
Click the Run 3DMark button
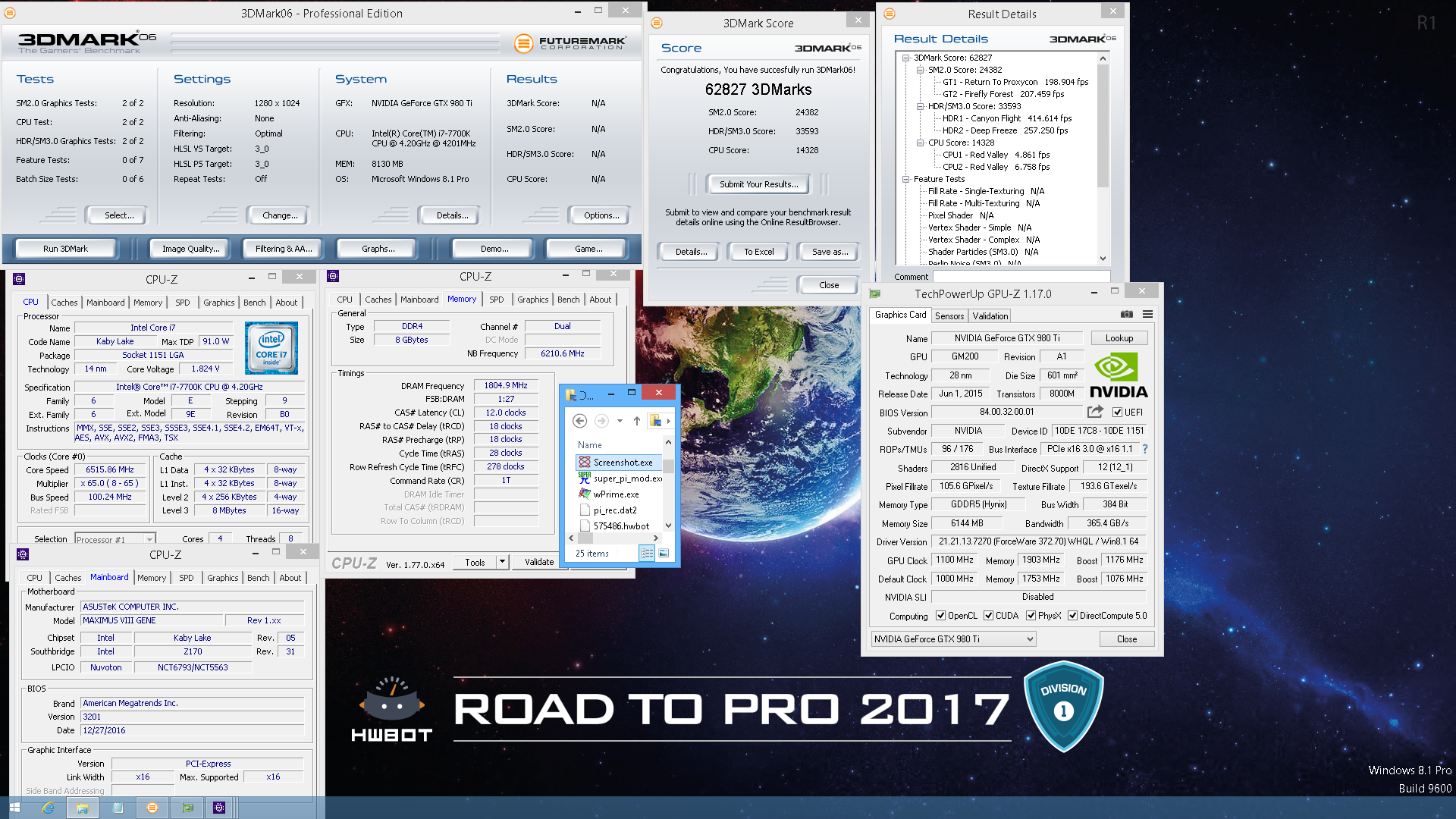66,249
